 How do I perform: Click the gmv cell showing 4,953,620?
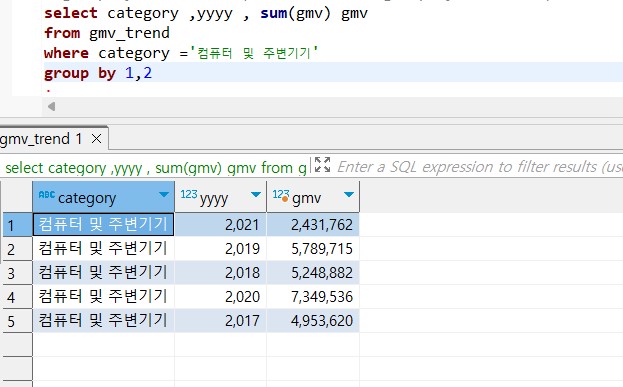click(313, 320)
